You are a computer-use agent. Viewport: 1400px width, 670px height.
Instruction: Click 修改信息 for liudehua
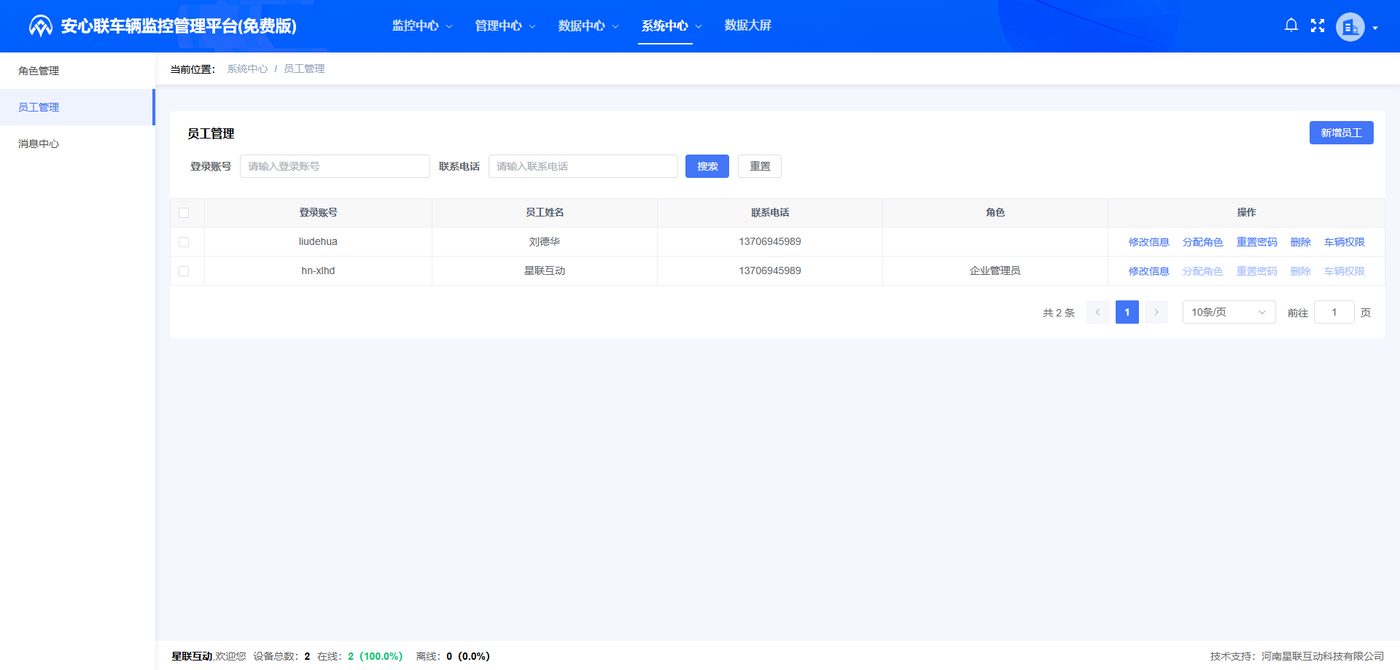(1149, 242)
